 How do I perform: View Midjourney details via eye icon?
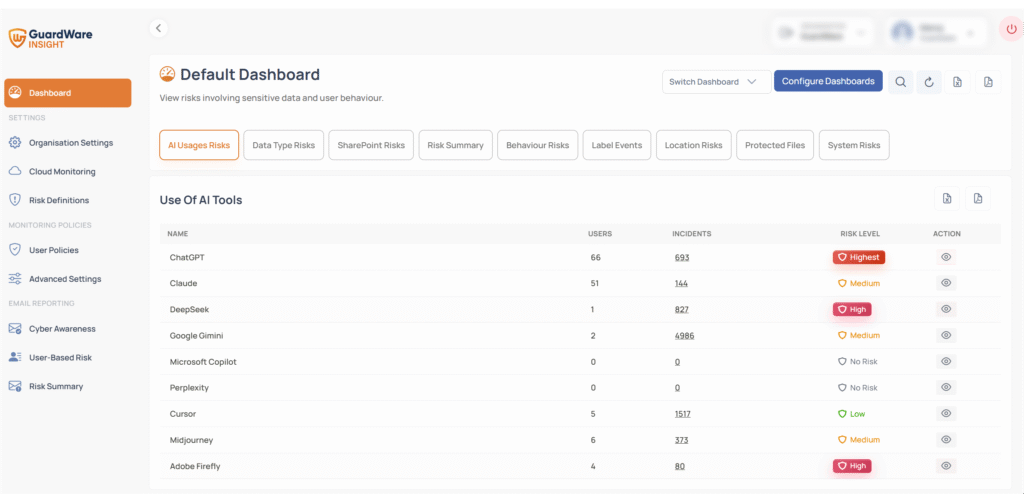(x=946, y=440)
